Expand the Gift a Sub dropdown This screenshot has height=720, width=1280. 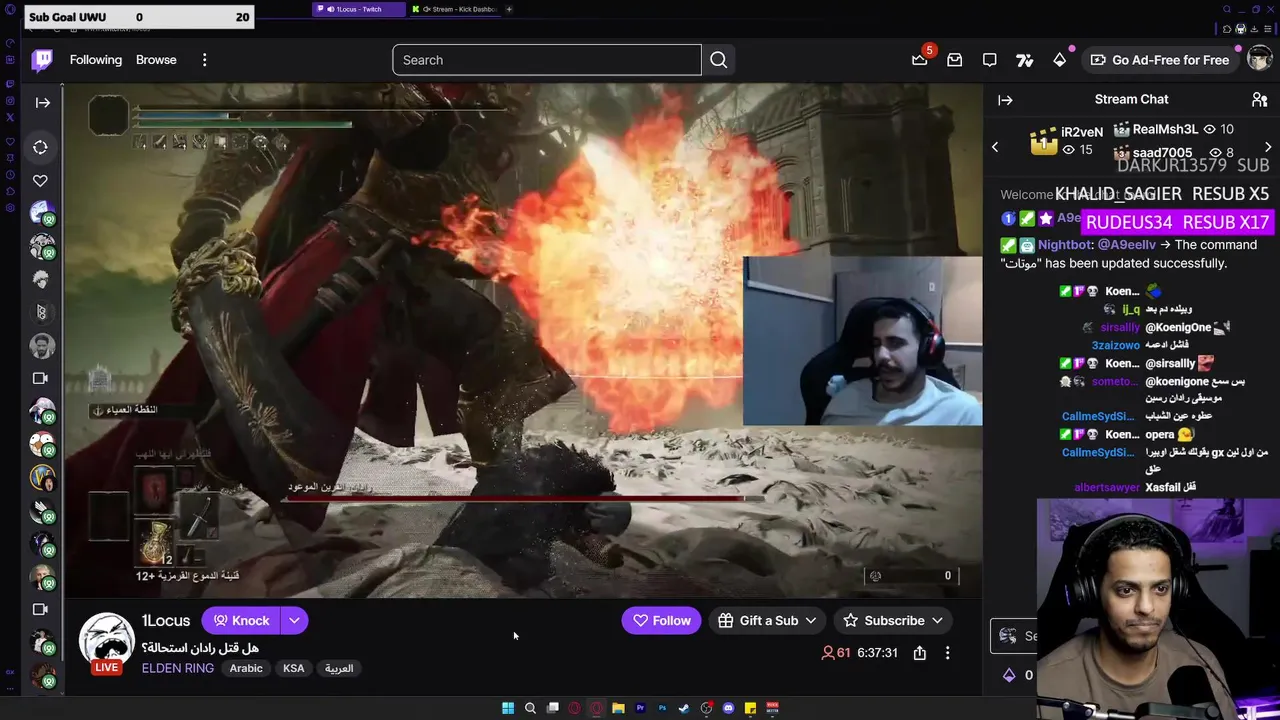[x=811, y=621]
